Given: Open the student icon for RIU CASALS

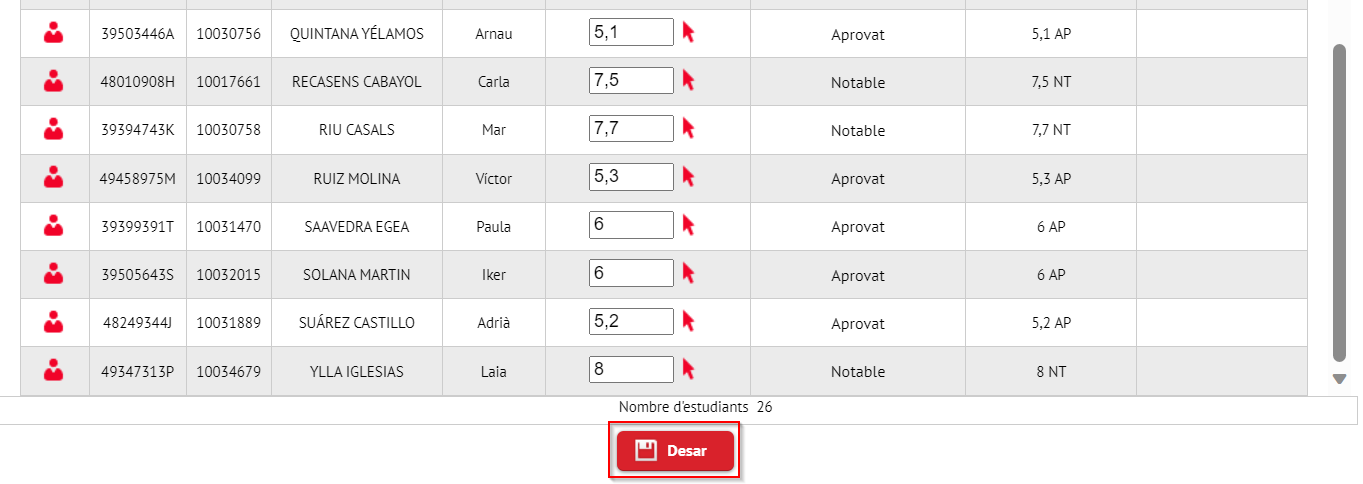Looking at the screenshot, I should coord(54,129).
